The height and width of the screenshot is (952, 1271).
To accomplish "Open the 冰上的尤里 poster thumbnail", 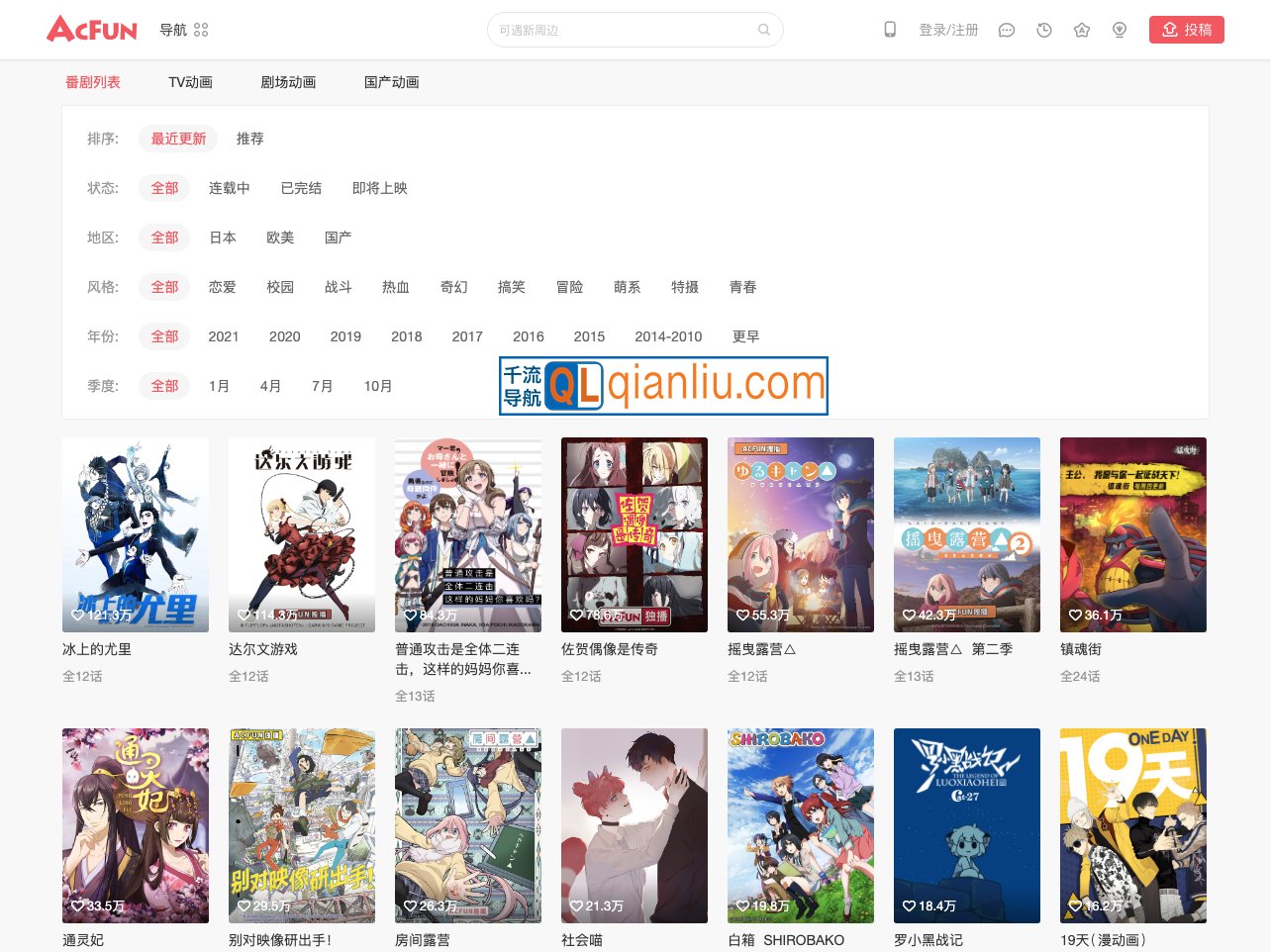I will (135, 534).
